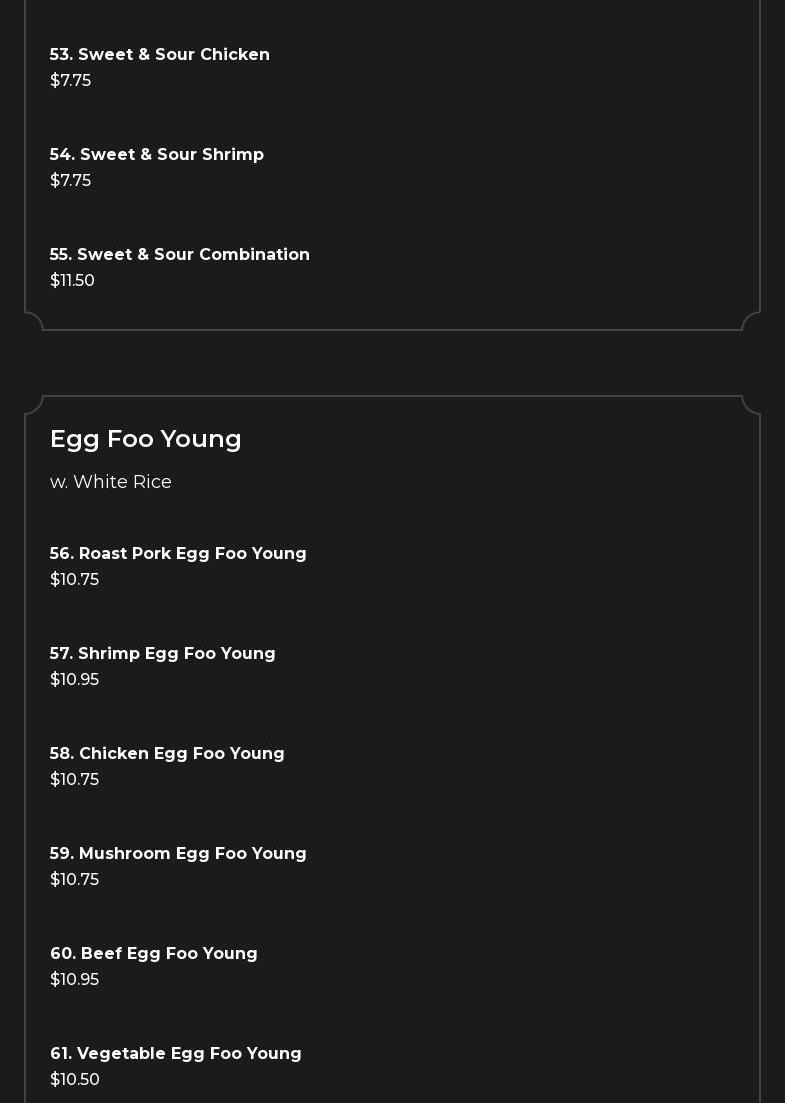785x1103 pixels.
Task: Click the "w. White Rice" subtitle text
Action: pyautogui.click(x=111, y=482)
